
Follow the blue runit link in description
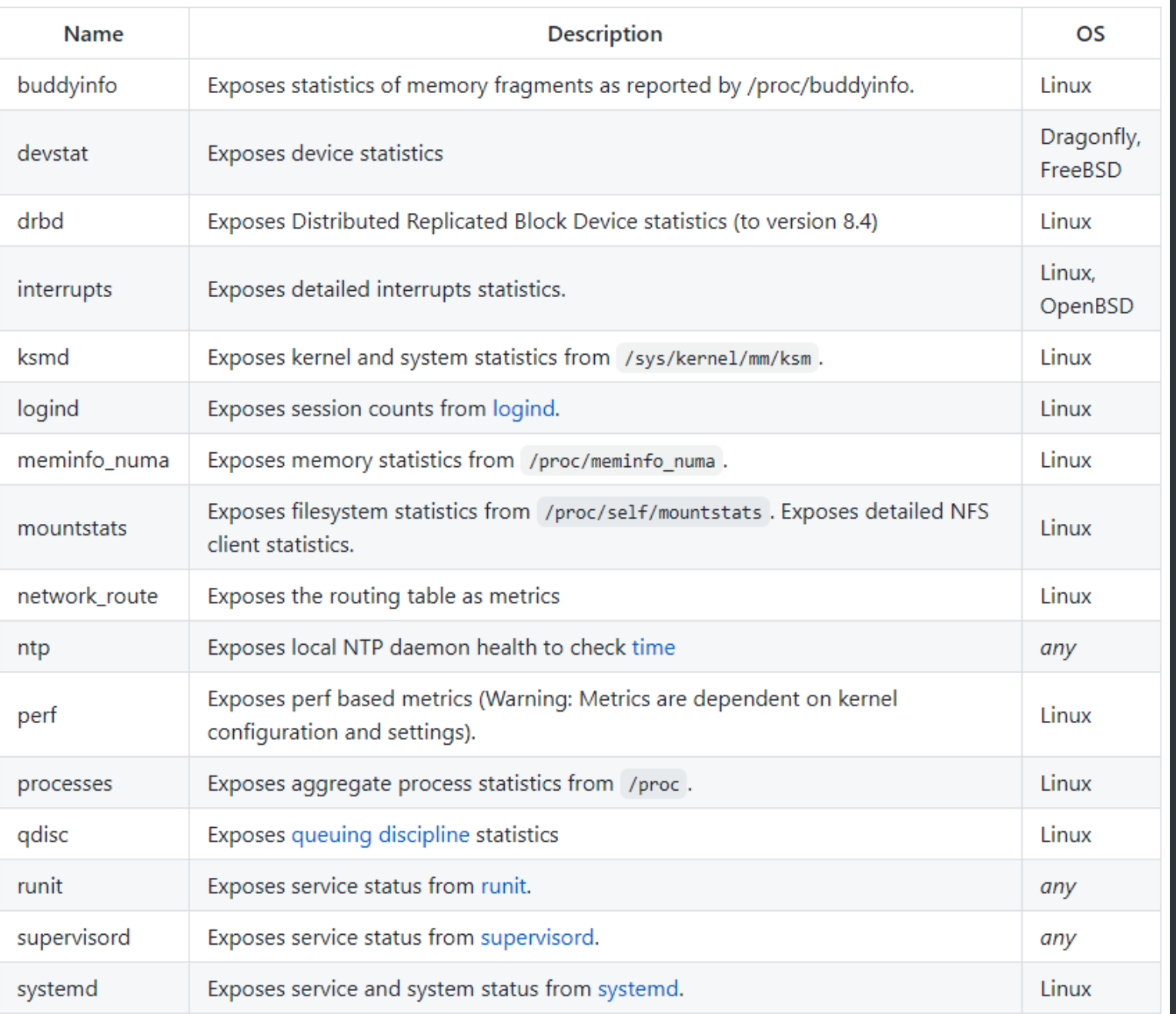[x=503, y=886]
